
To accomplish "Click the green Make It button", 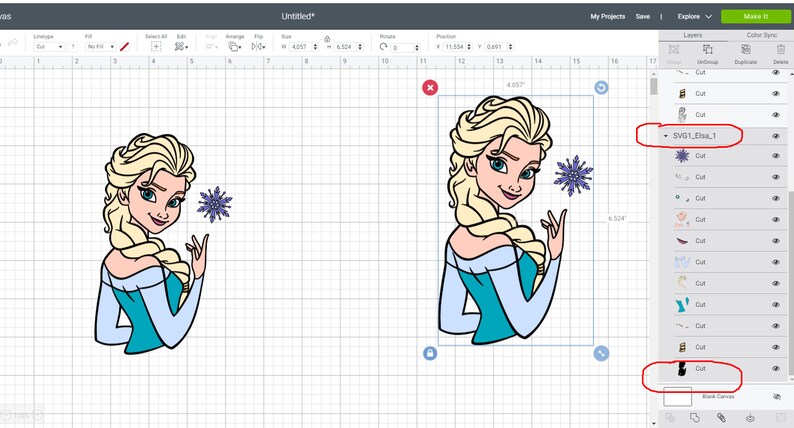I will click(756, 16).
